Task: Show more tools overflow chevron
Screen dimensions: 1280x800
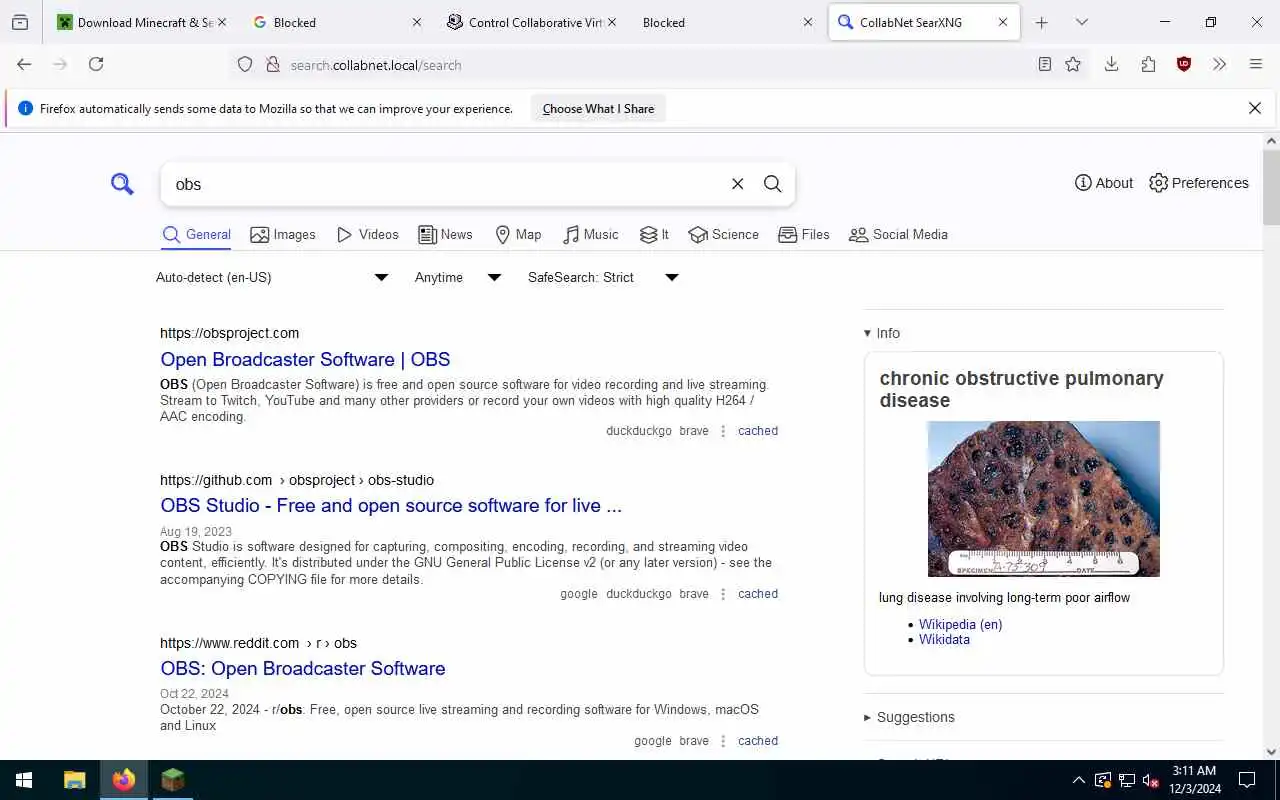Action: (1219, 64)
